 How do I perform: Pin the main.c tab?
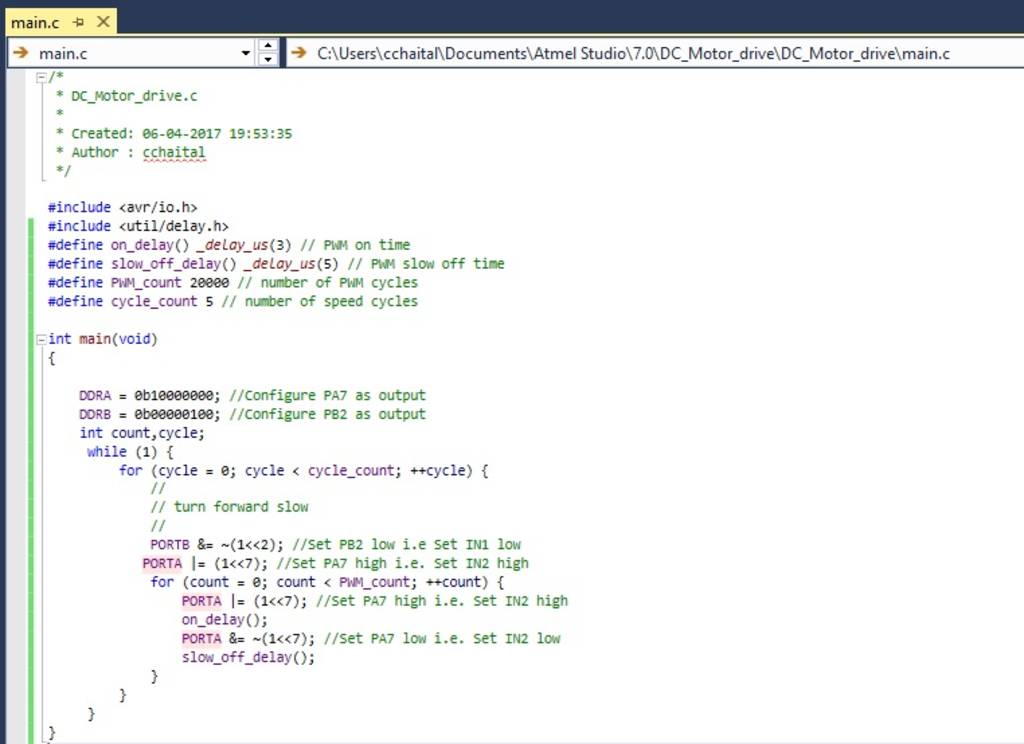[78, 22]
